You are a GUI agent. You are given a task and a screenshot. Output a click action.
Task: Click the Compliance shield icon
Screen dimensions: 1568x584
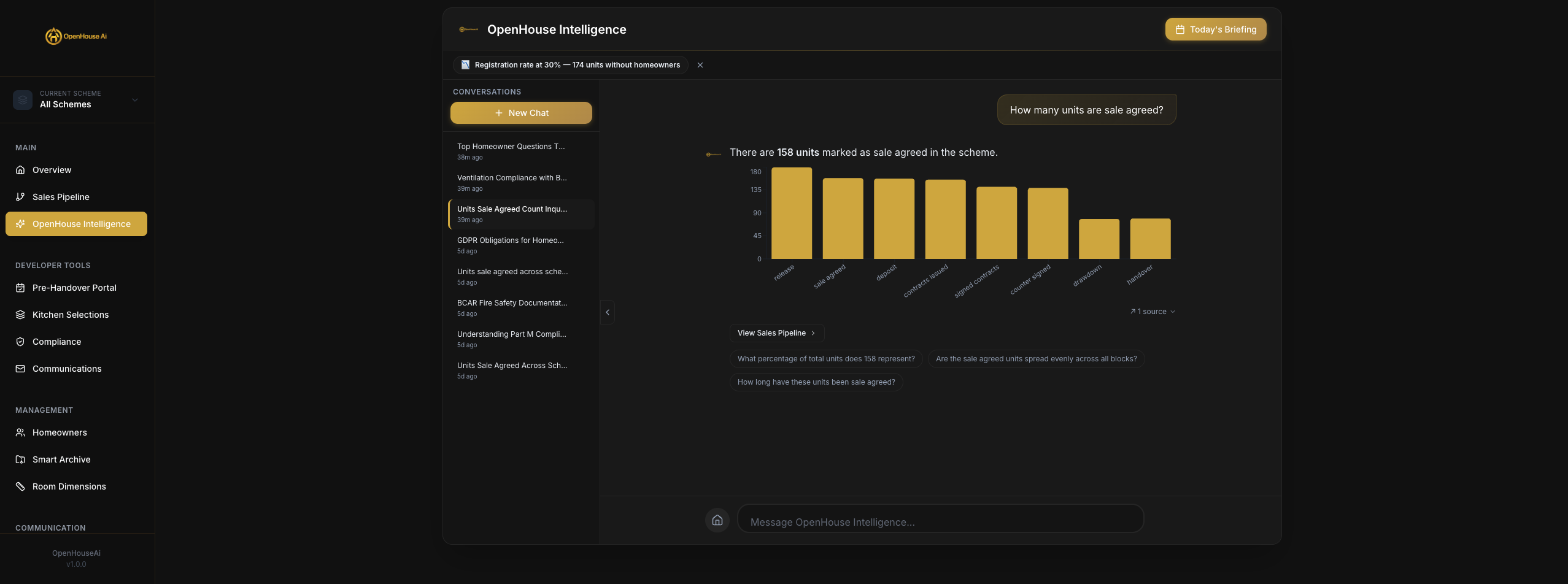click(20, 342)
